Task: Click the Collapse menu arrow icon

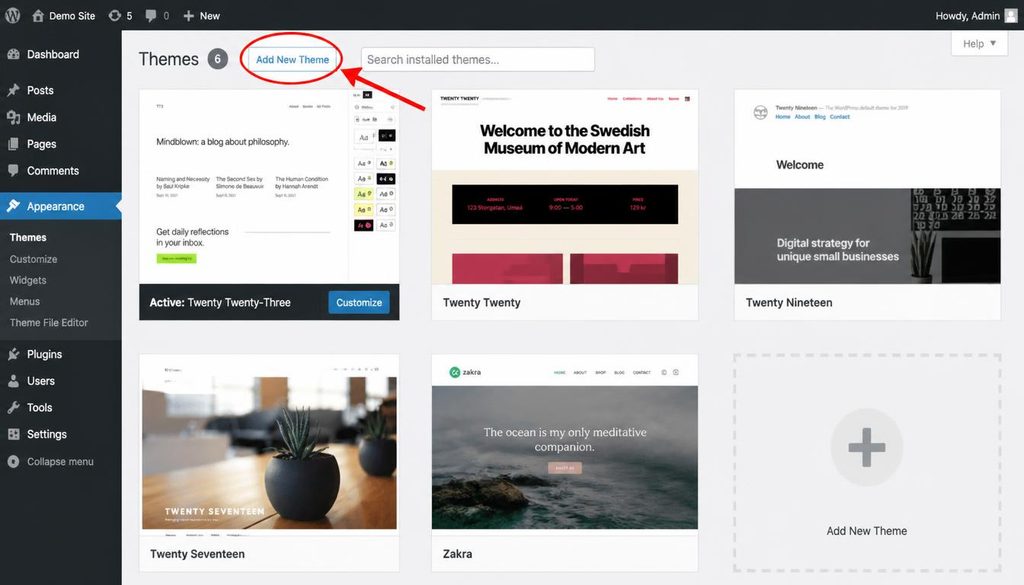Action: pyautogui.click(x=14, y=461)
